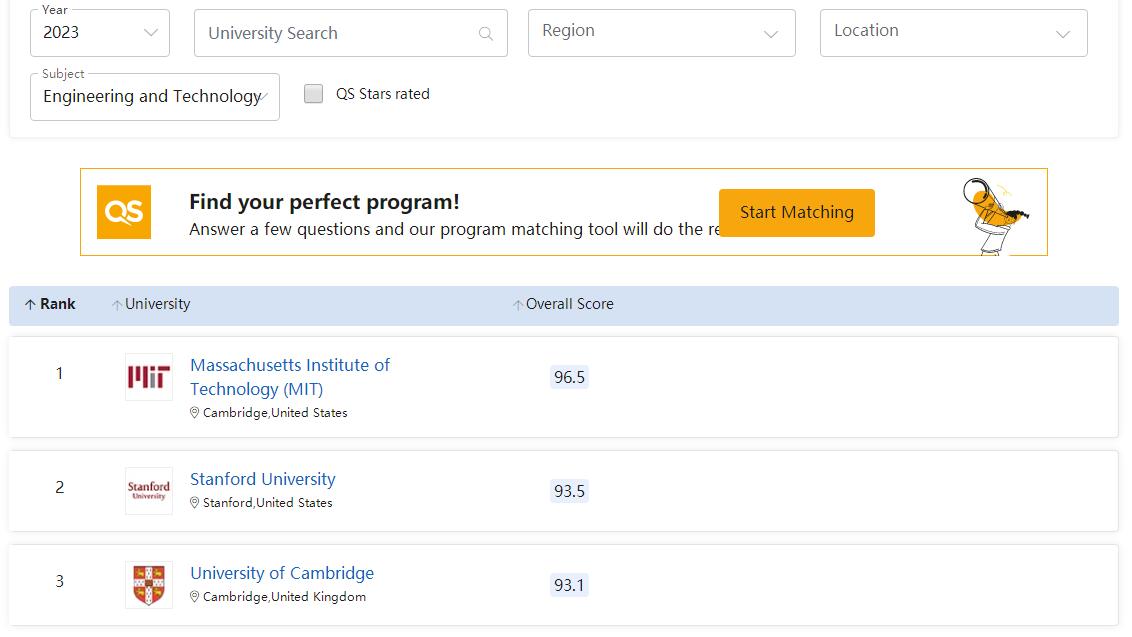Open the Location dropdown
Viewport: 1132px width, 637px height.
pos(952,33)
